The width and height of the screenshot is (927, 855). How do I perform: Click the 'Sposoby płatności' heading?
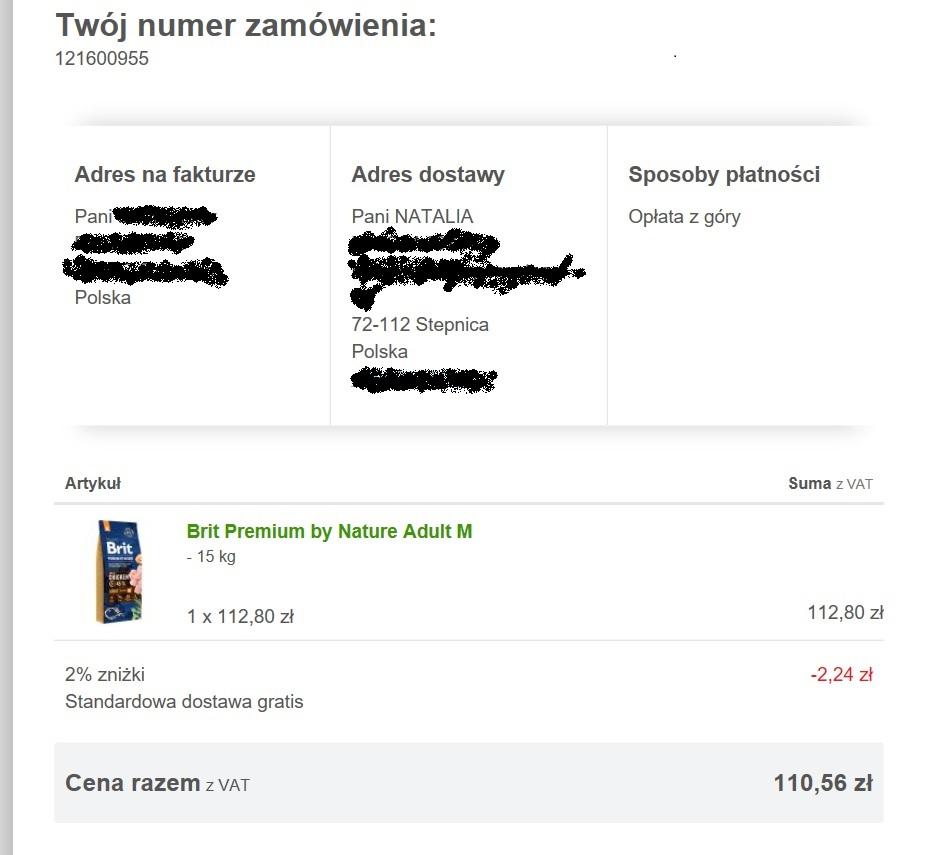(x=724, y=175)
